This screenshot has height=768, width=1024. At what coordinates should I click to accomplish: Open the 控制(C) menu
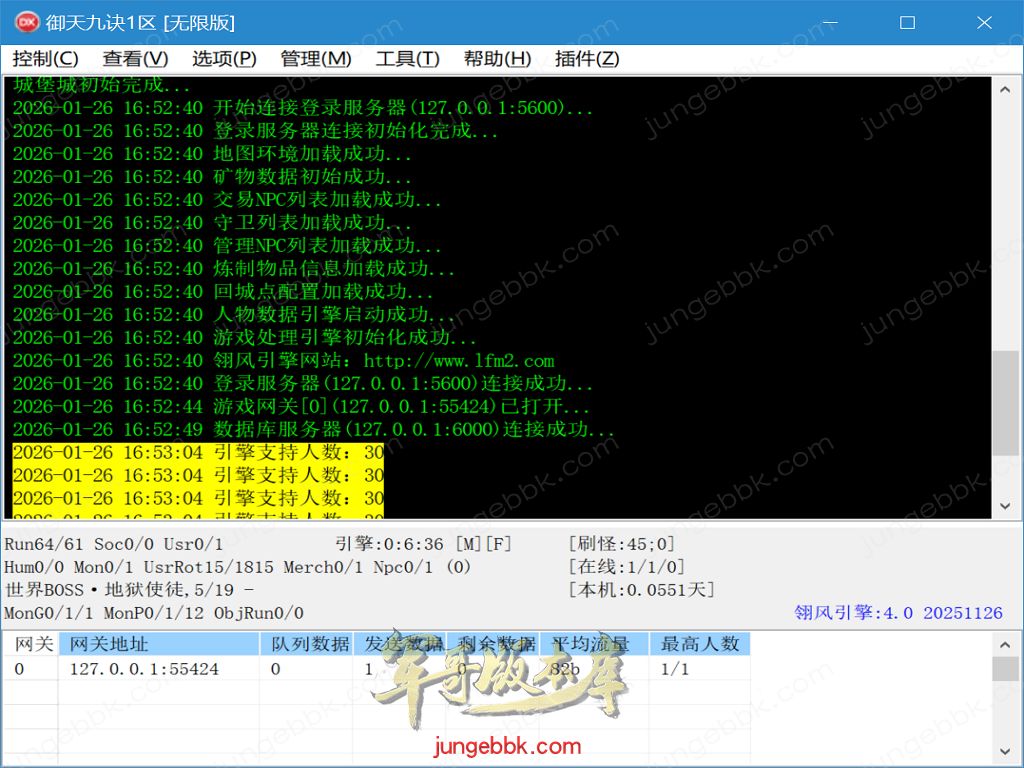pyautogui.click(x=46, y=59)
